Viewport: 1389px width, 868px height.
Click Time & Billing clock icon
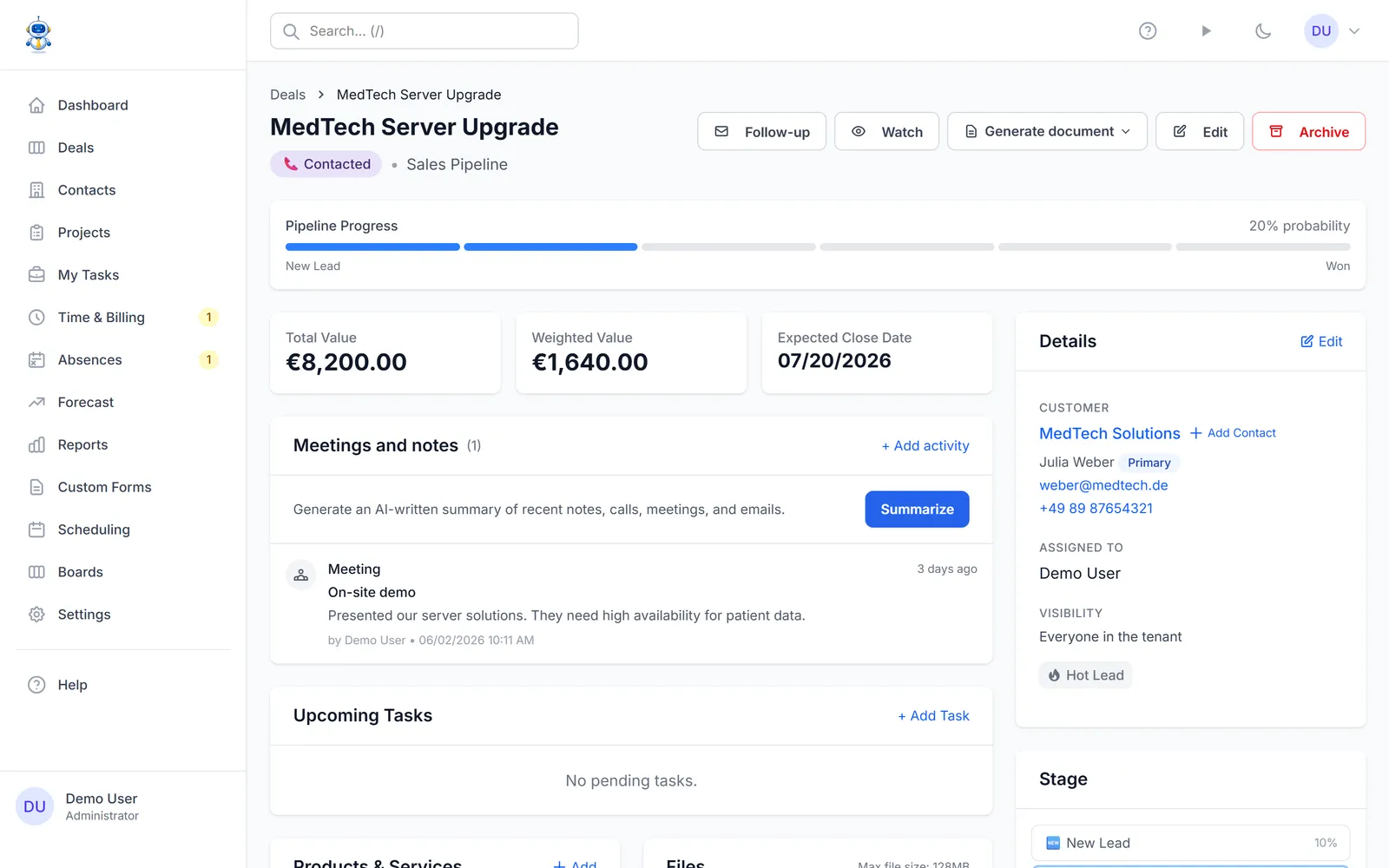click(36, 318)
